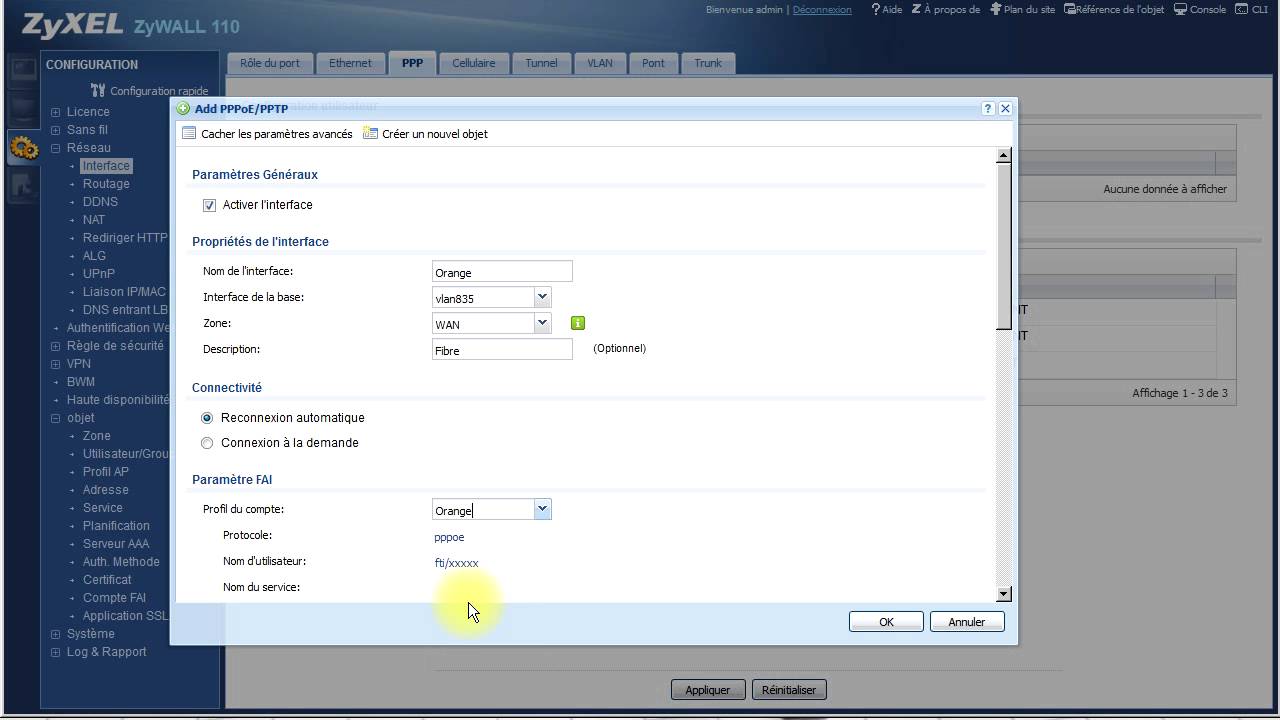The height and width of the screenshot is (720, 1280).
Task: Click the Réinitialiser button
Action: point(789,690)
